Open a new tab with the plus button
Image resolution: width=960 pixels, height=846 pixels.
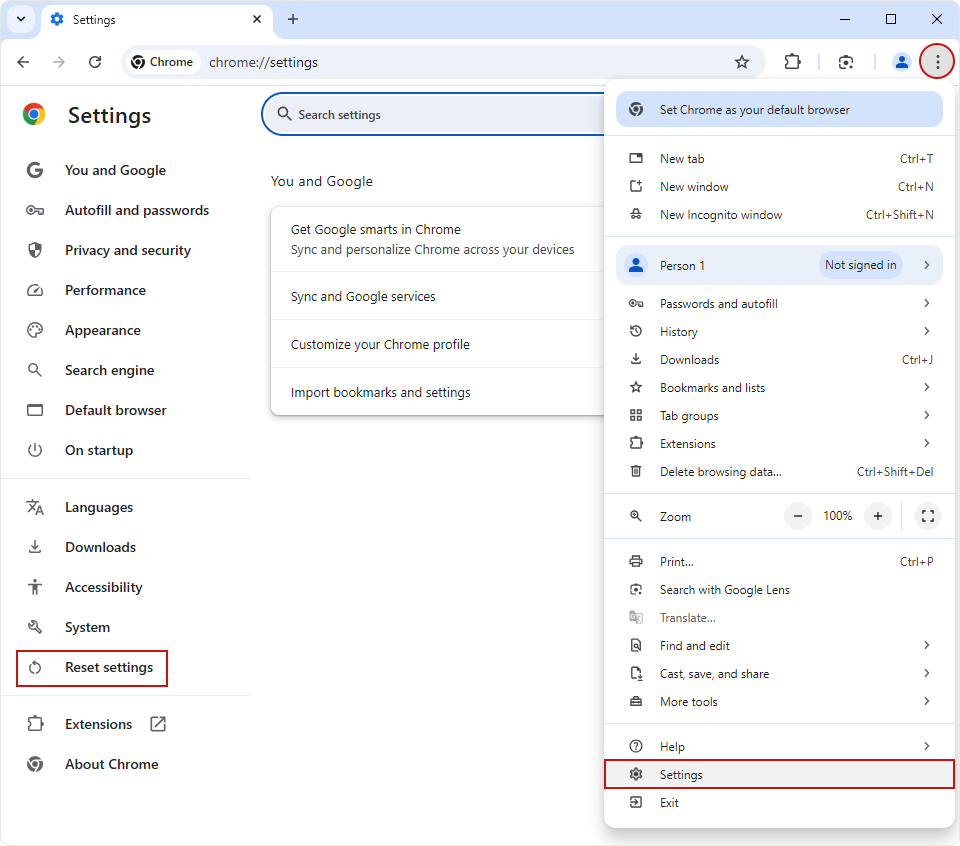coord(293,20)
